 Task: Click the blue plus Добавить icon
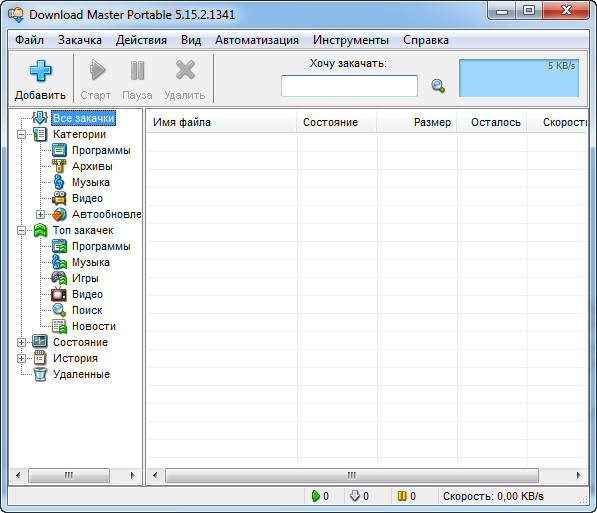40,70
